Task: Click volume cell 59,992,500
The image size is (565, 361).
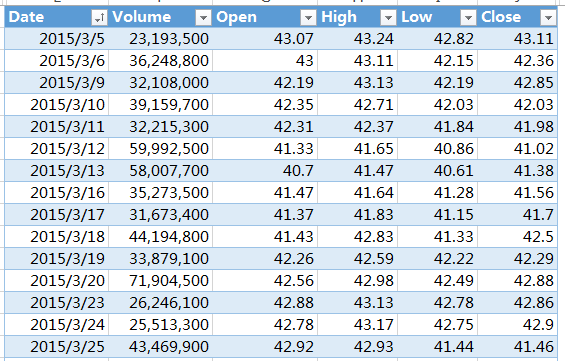Action: (160, 148)
